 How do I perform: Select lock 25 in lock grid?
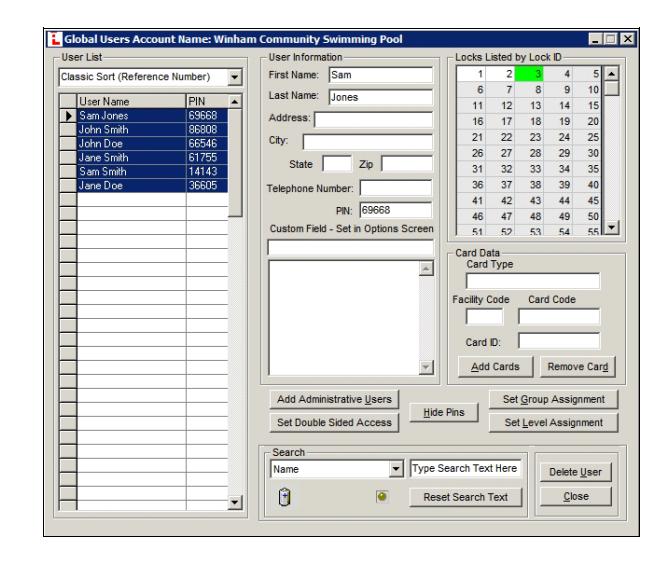click(x=587, y=137)
